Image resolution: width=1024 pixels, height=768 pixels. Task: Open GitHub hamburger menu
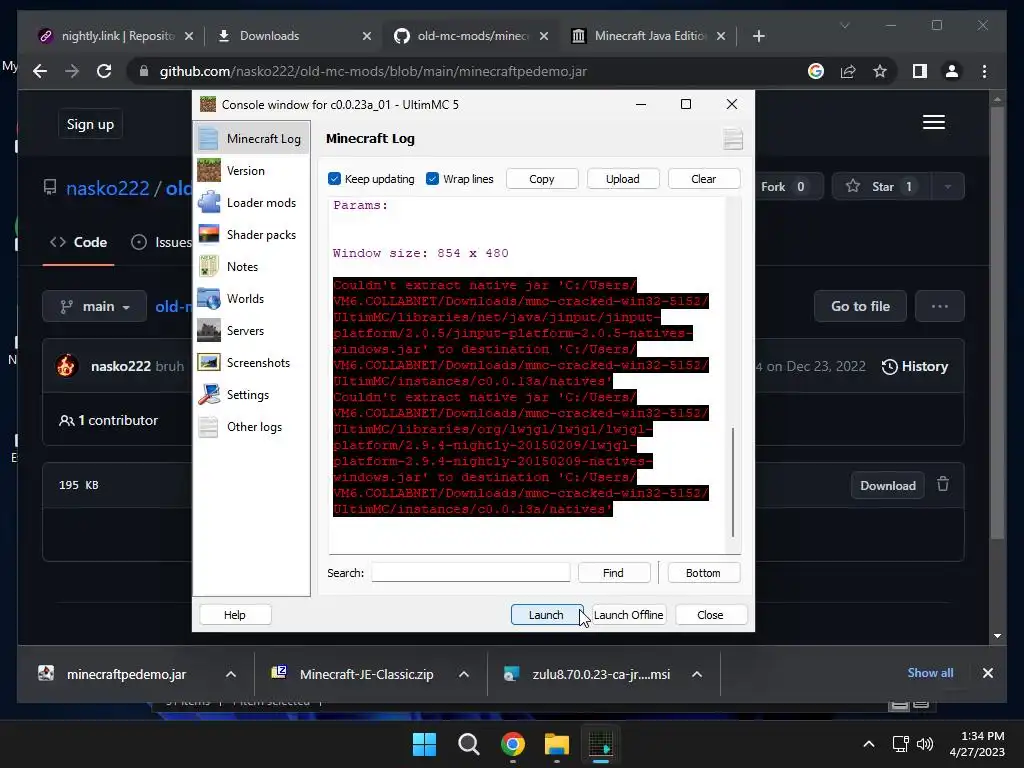[x=934, y=122]
